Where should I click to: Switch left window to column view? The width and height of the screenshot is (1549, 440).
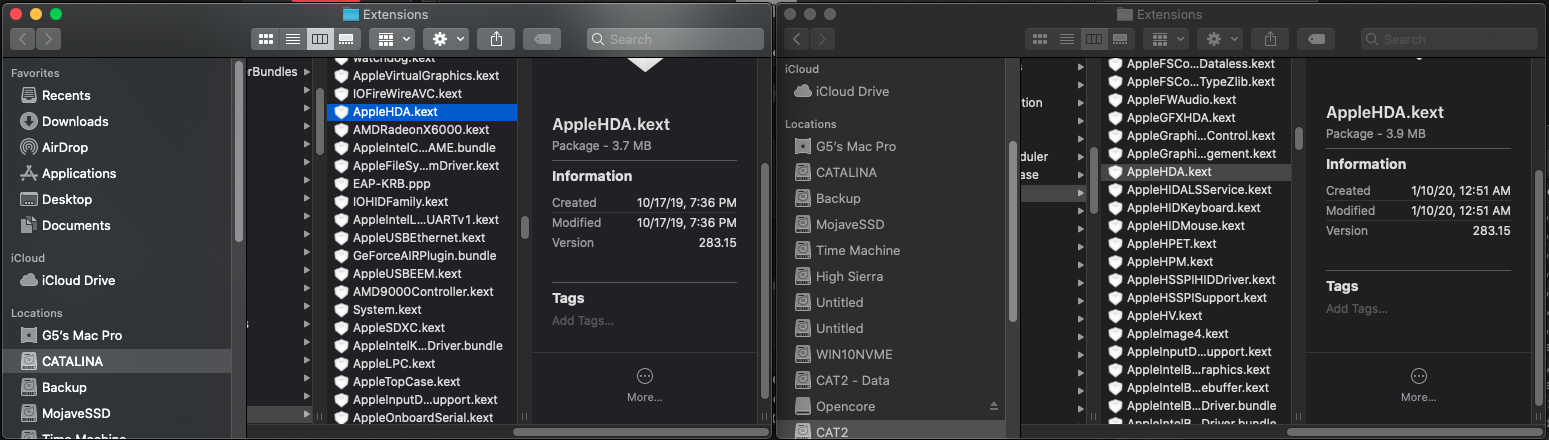coord(320,39)
